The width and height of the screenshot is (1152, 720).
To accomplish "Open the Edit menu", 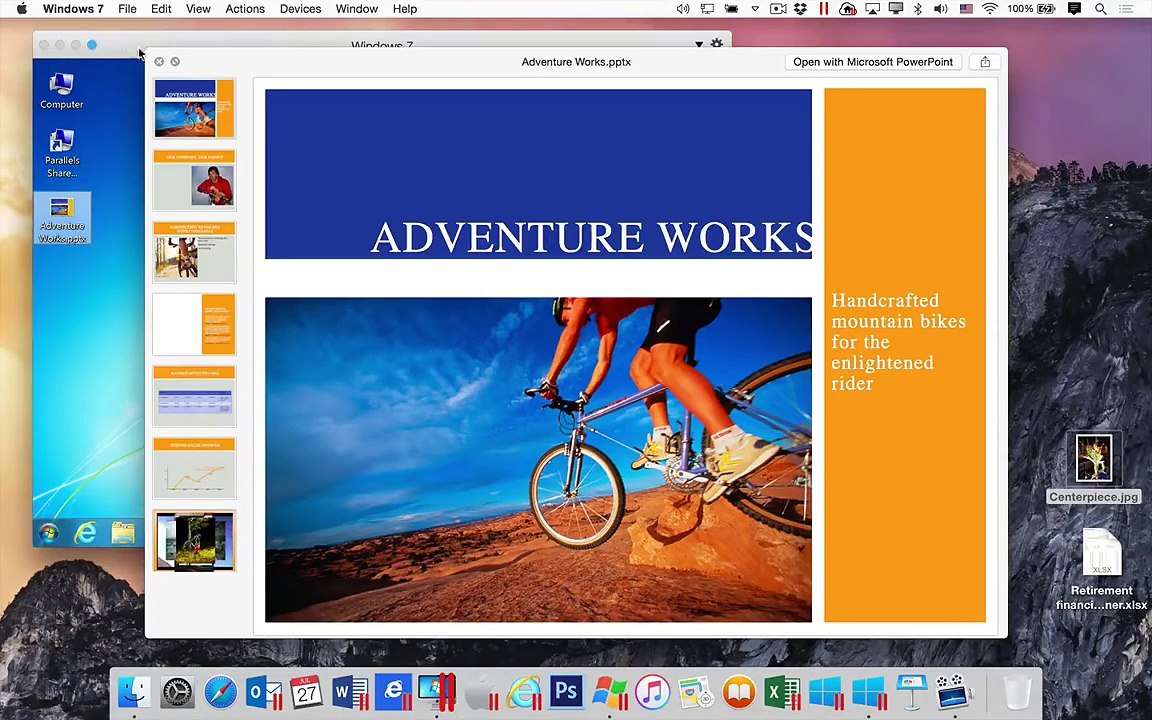I will (x=161, y=9).
